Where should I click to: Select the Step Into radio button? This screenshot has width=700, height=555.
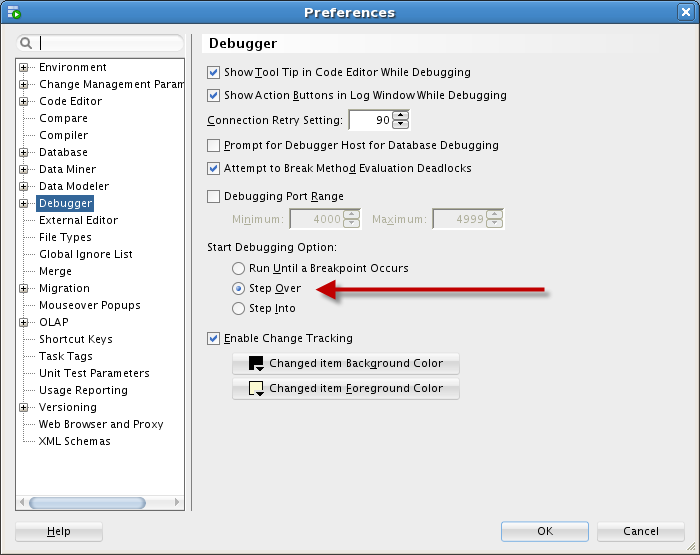(x=238, y=309)
